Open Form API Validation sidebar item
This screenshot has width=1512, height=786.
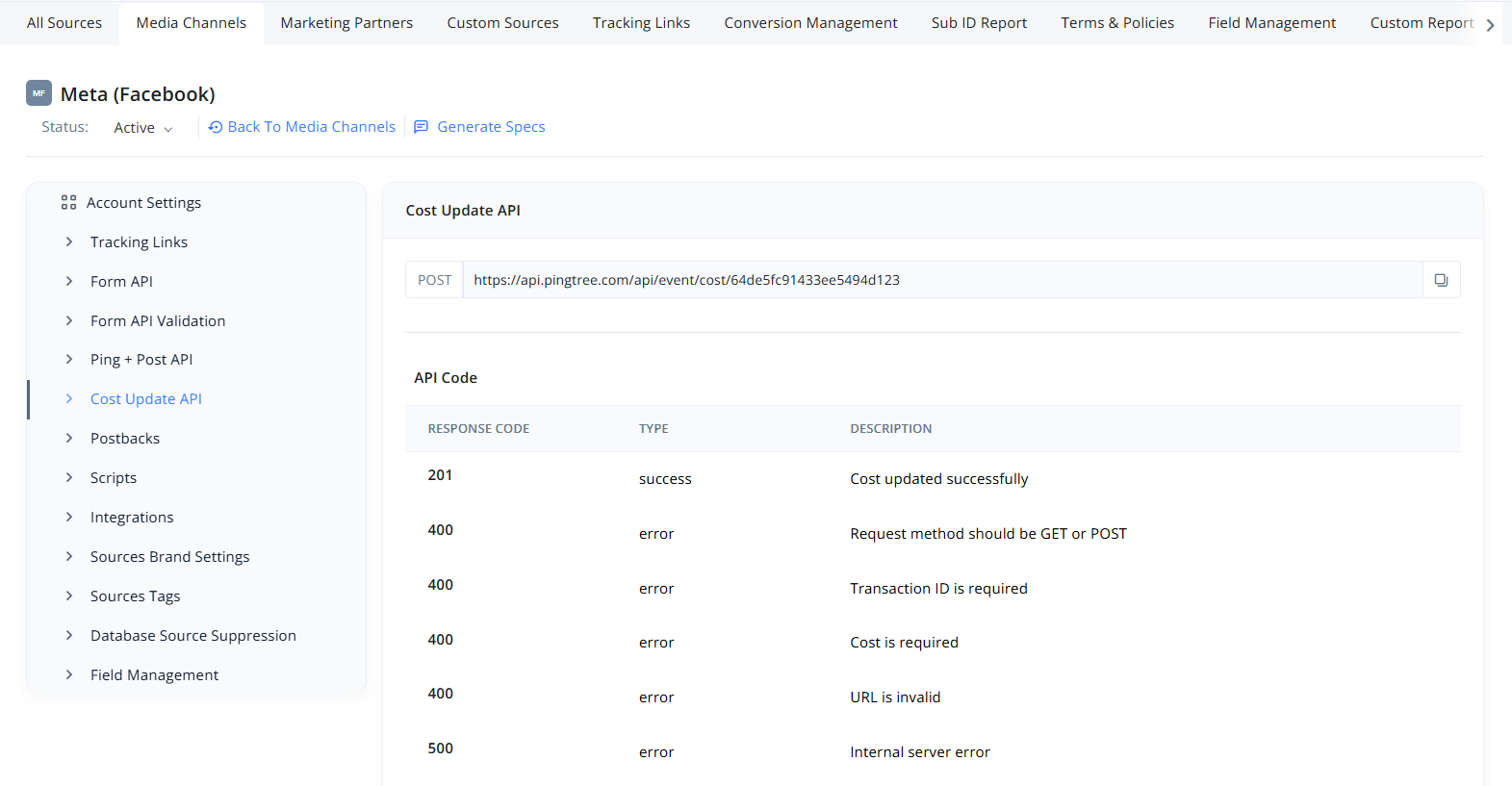click(158, 321)
